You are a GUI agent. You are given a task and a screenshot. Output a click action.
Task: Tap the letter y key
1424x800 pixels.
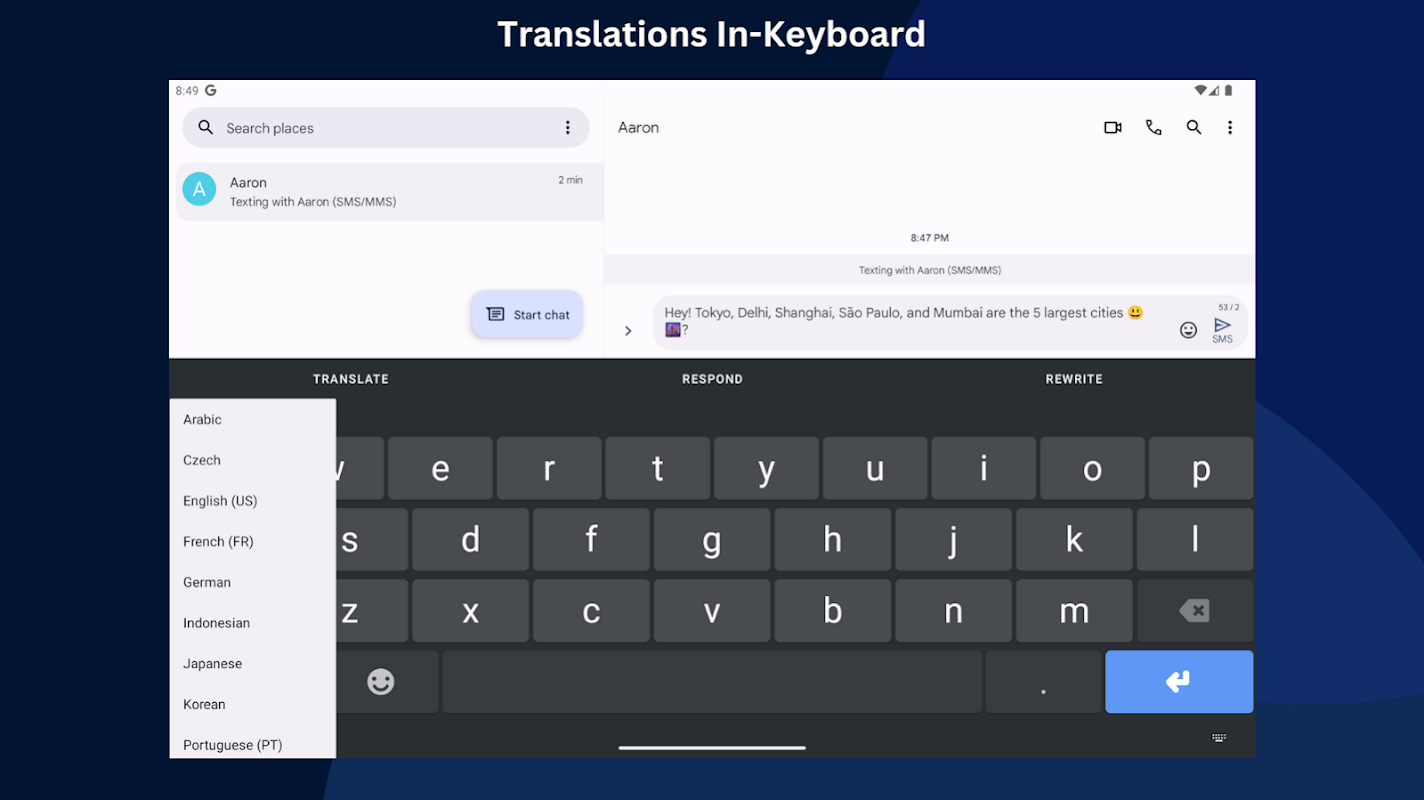(766, 468)
